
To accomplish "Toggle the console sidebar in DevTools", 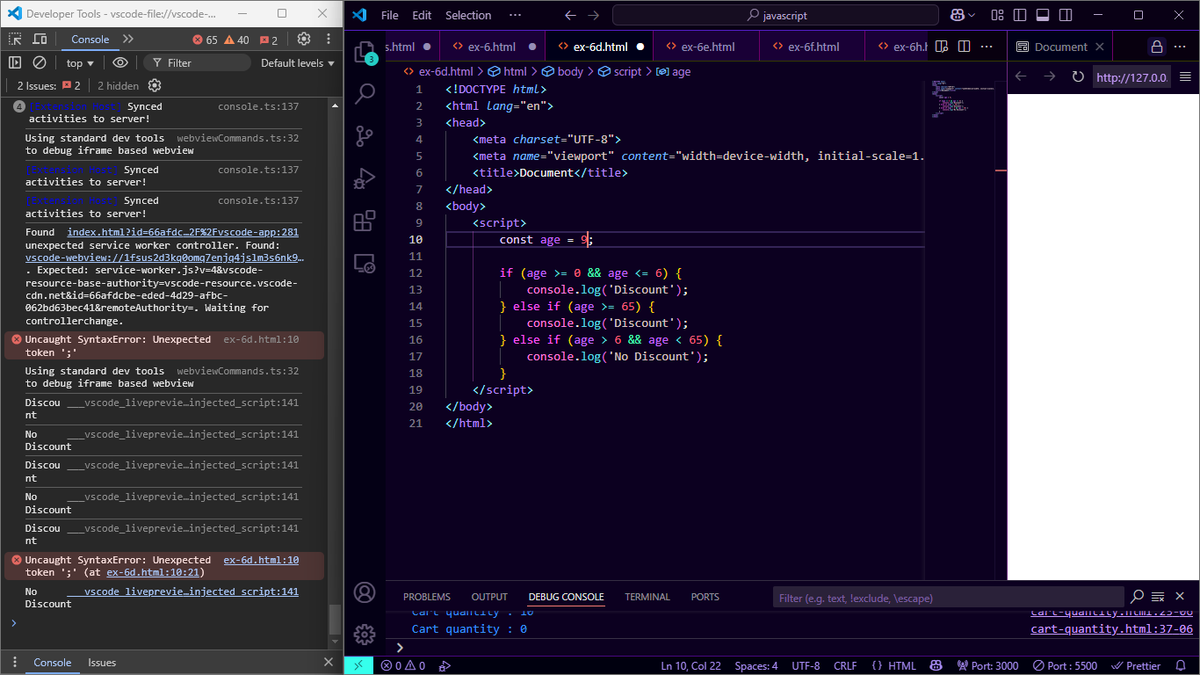I will click(15, 63).
